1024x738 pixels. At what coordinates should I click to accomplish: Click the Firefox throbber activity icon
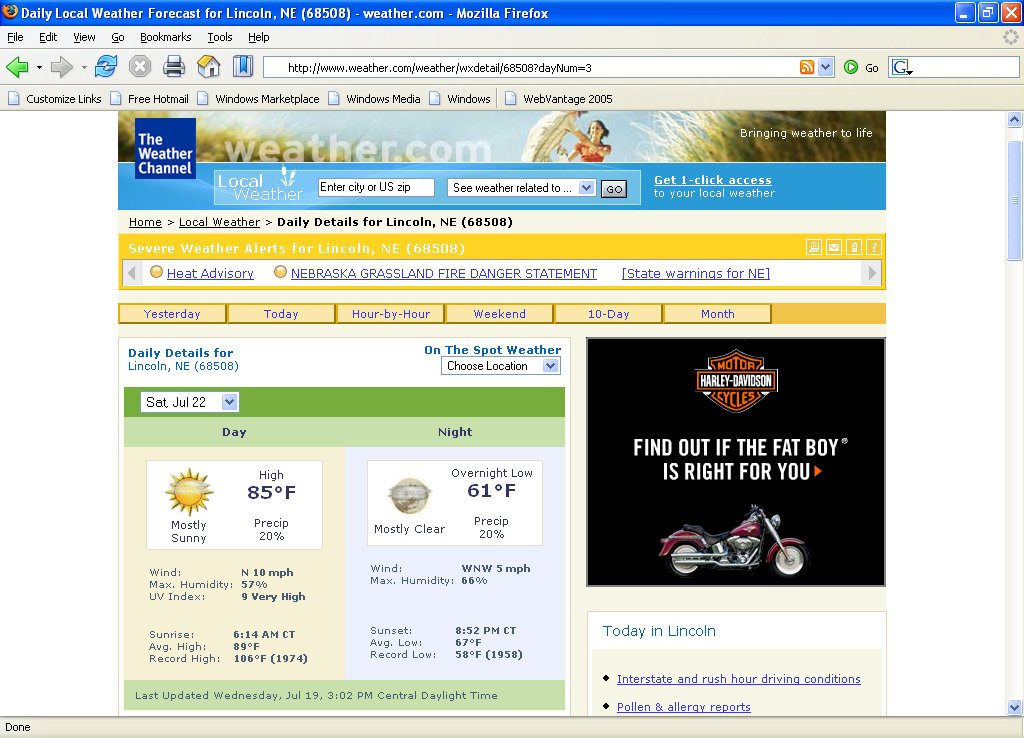point(1010,37)
